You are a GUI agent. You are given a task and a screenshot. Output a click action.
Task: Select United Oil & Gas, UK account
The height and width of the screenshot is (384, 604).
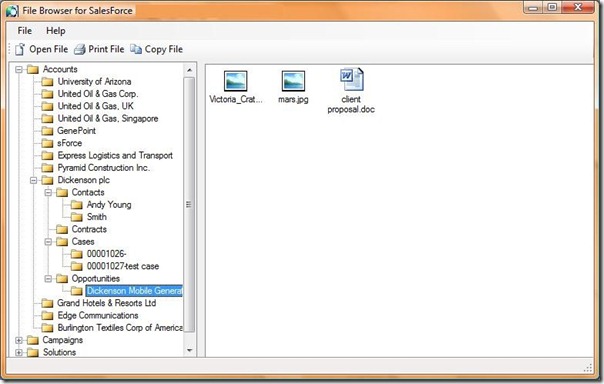(x=96, y=106)
